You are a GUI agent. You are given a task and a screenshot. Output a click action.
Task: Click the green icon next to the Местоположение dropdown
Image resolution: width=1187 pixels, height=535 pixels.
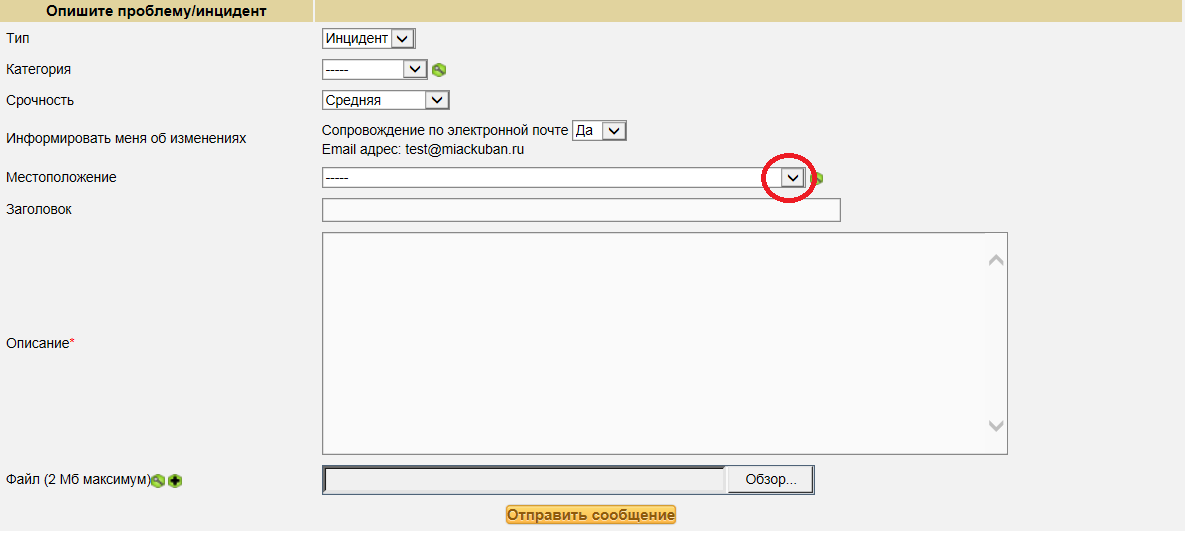817,178
